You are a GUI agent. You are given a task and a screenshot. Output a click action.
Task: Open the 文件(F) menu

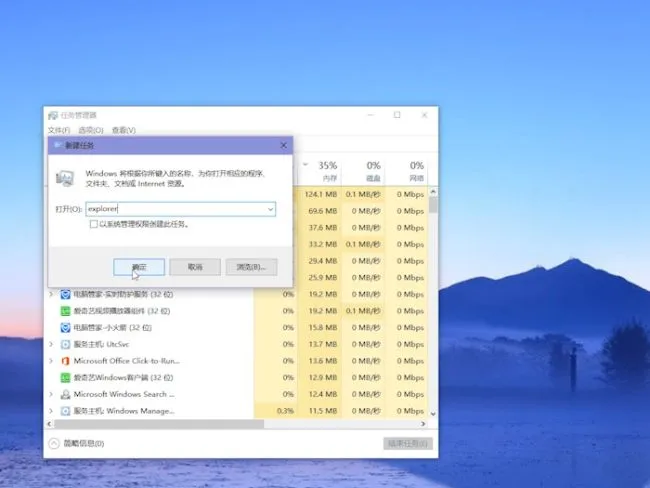[58, 130]
